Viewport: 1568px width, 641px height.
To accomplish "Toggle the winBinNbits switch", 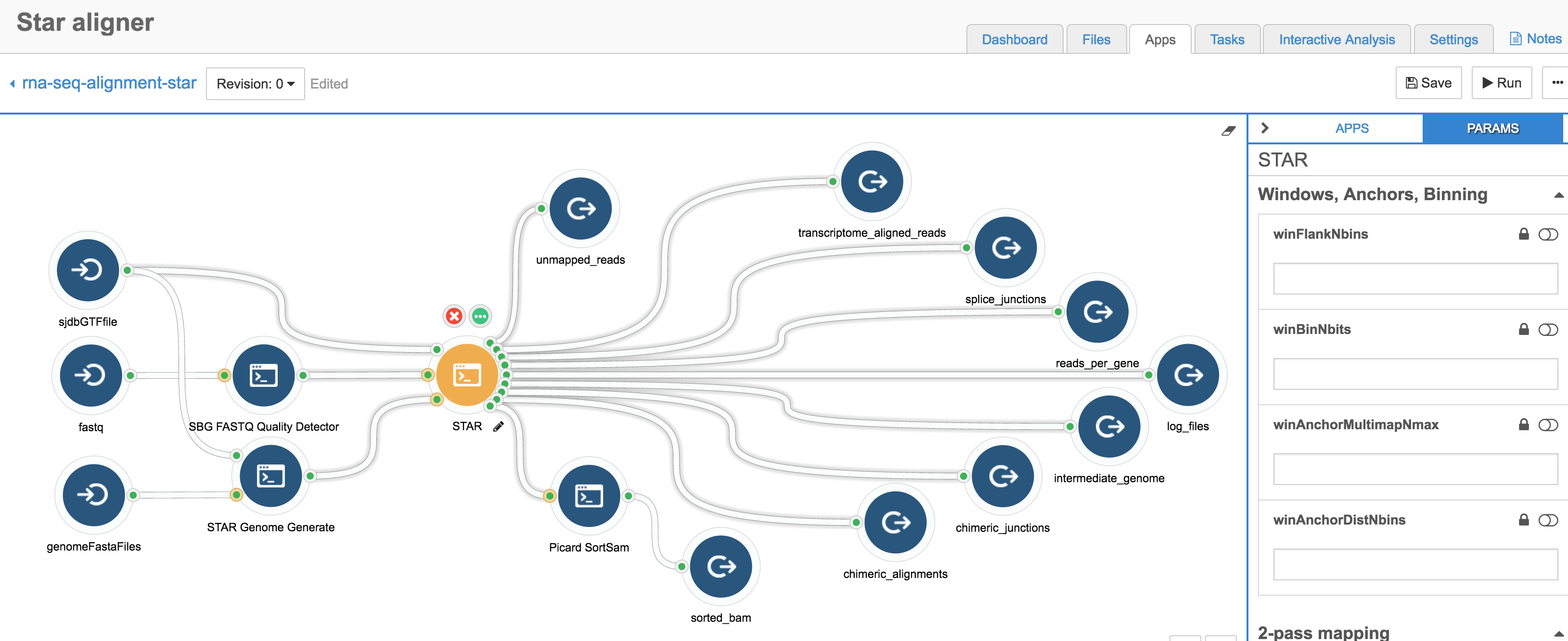I will (1548, 330).
